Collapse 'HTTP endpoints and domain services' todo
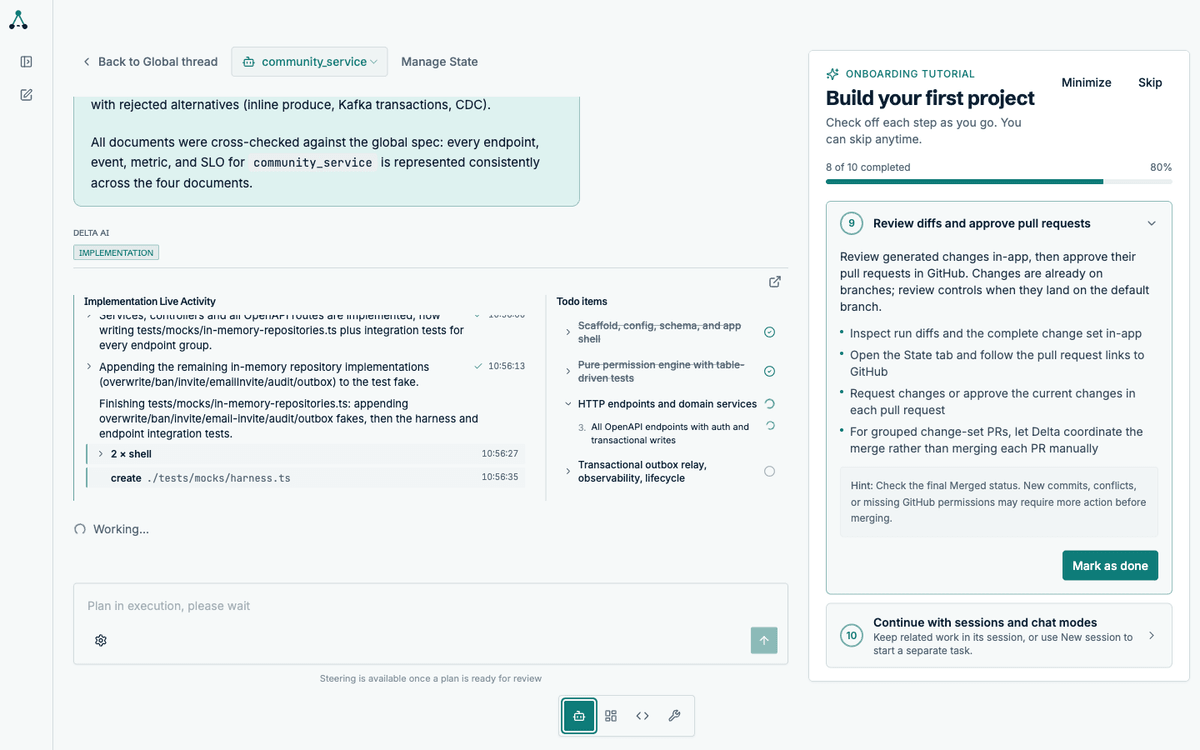Image resolution: width=1200 pixels, height=750 pixels. [x=568, y=404]
